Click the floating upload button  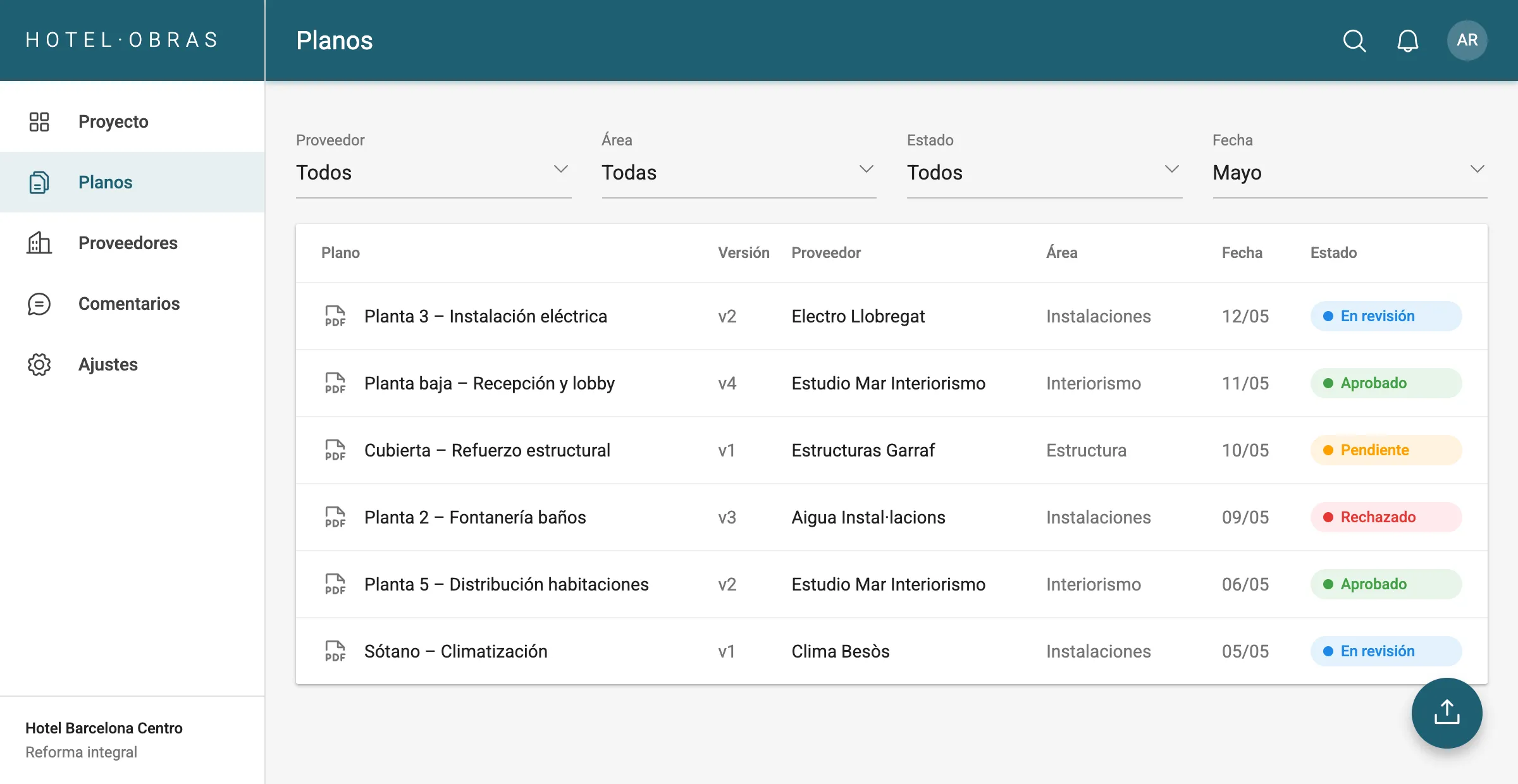[1447, 713]
